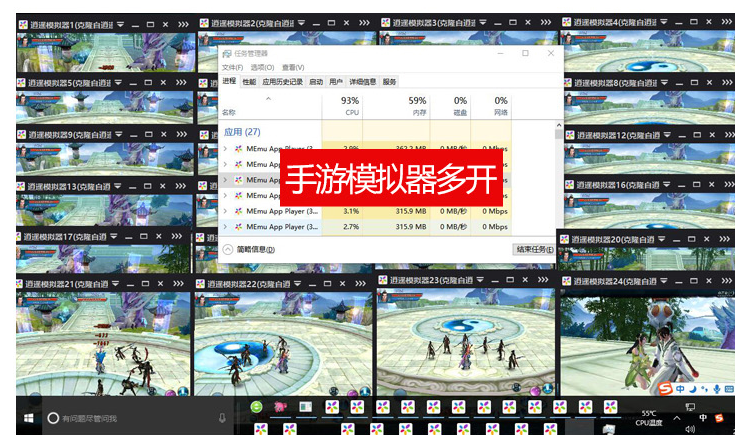Sort processes by 磁盘 column header
Viewport: 735px width, 435px height.
tap(451, 106)
